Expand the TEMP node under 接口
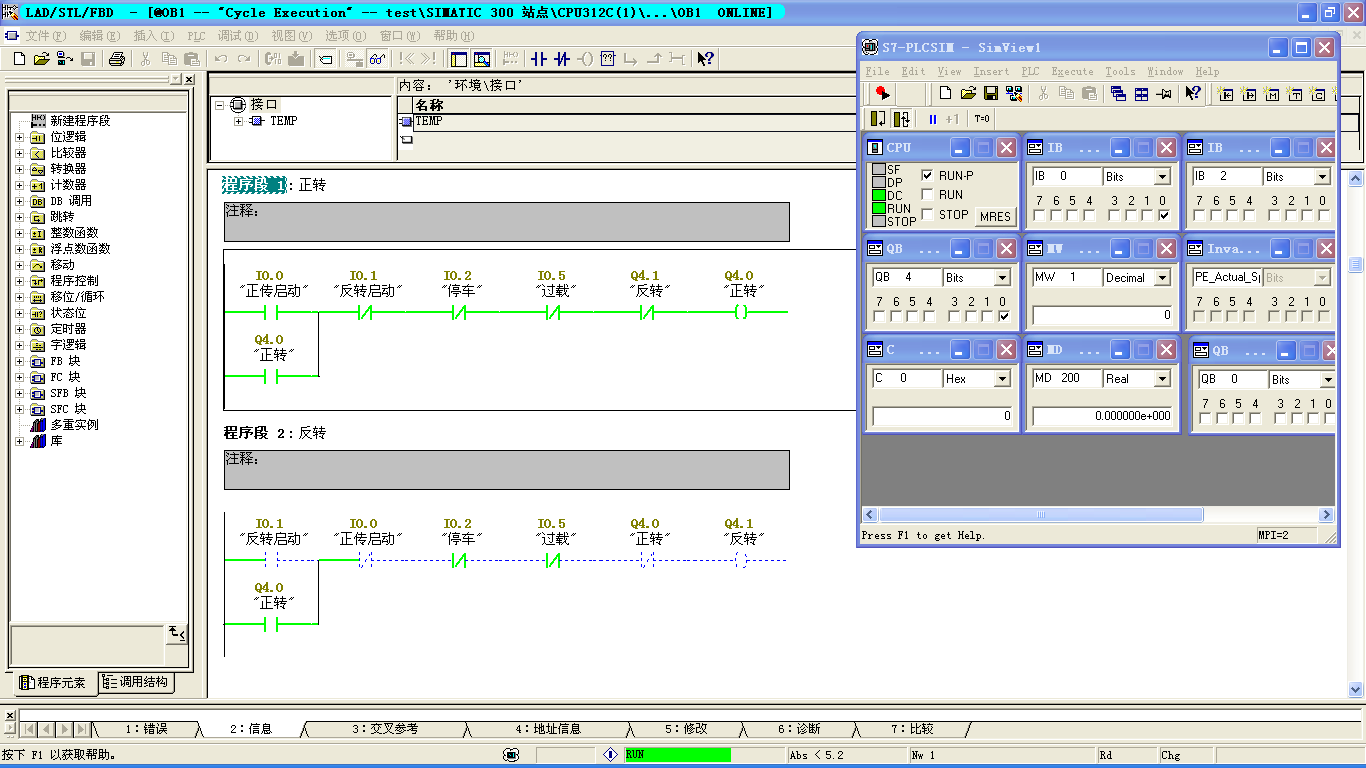1366x768 pixels. (238, 121)
